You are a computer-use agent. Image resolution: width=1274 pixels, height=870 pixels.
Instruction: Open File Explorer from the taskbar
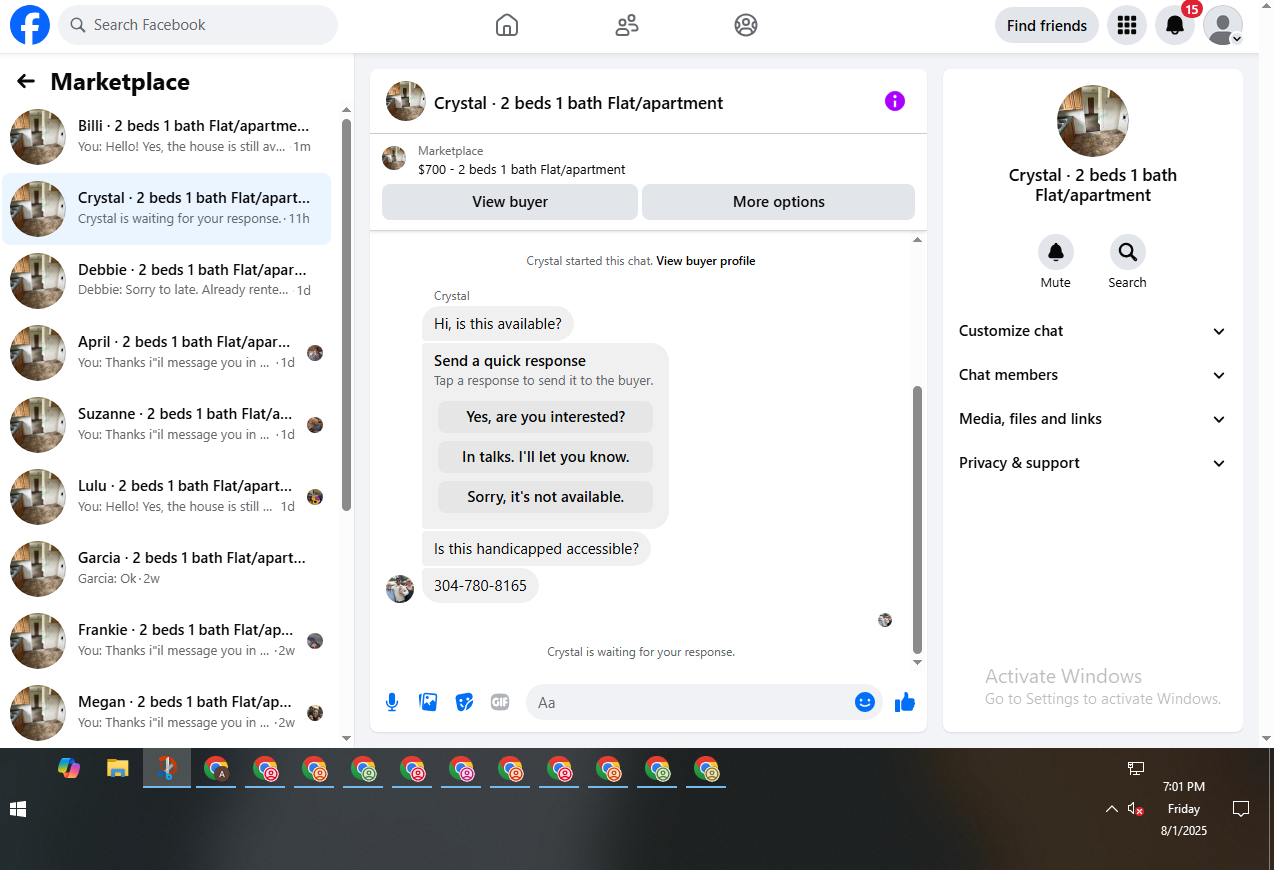click(x=118, y=768)
